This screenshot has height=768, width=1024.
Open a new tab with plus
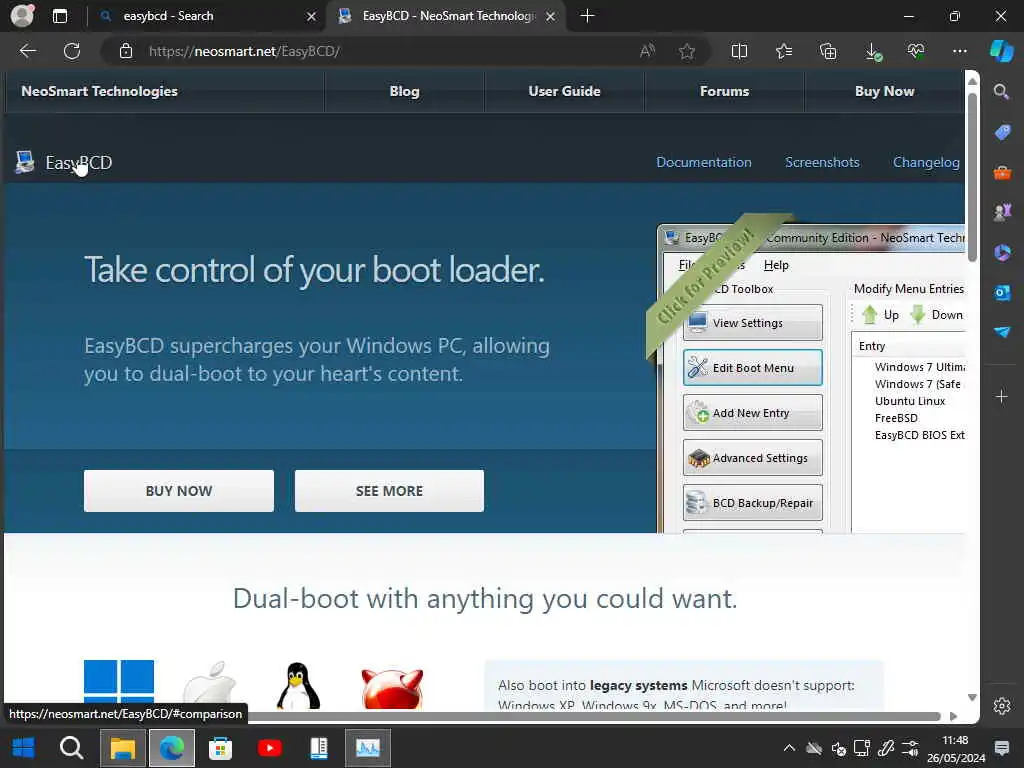coord(587,16)
